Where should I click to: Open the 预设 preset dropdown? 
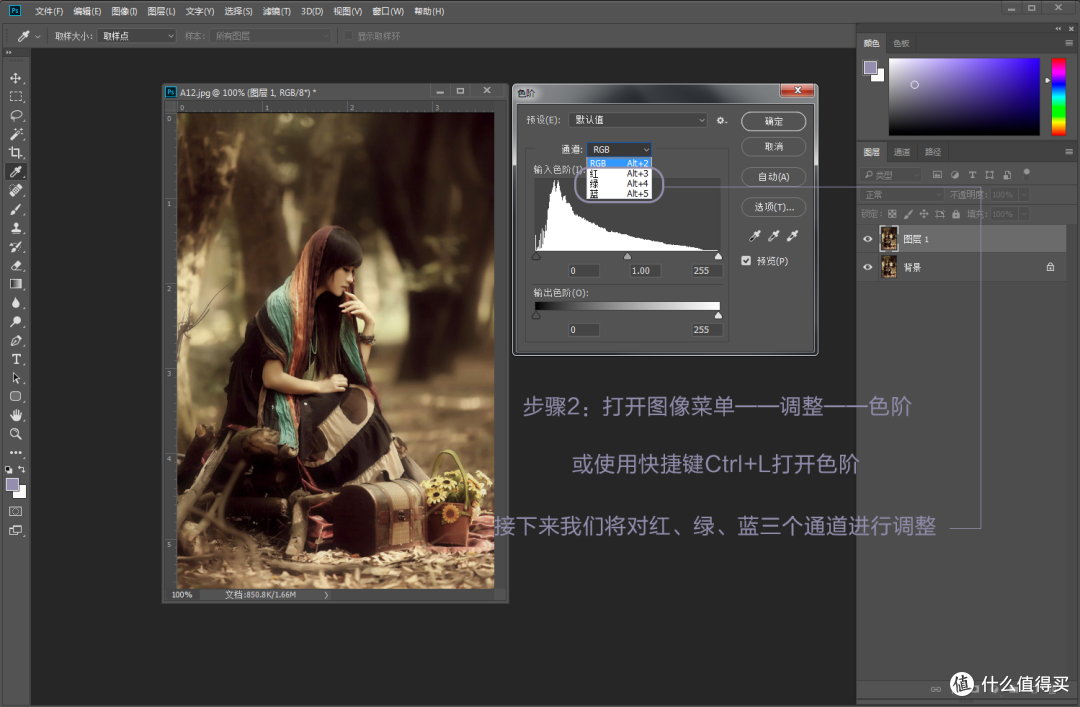637,119
